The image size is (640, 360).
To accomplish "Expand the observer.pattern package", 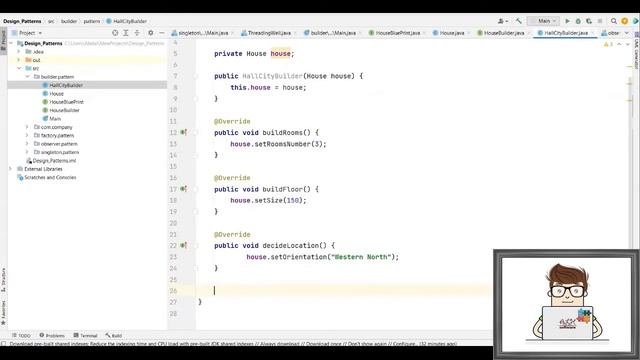I will click(27, 144).
